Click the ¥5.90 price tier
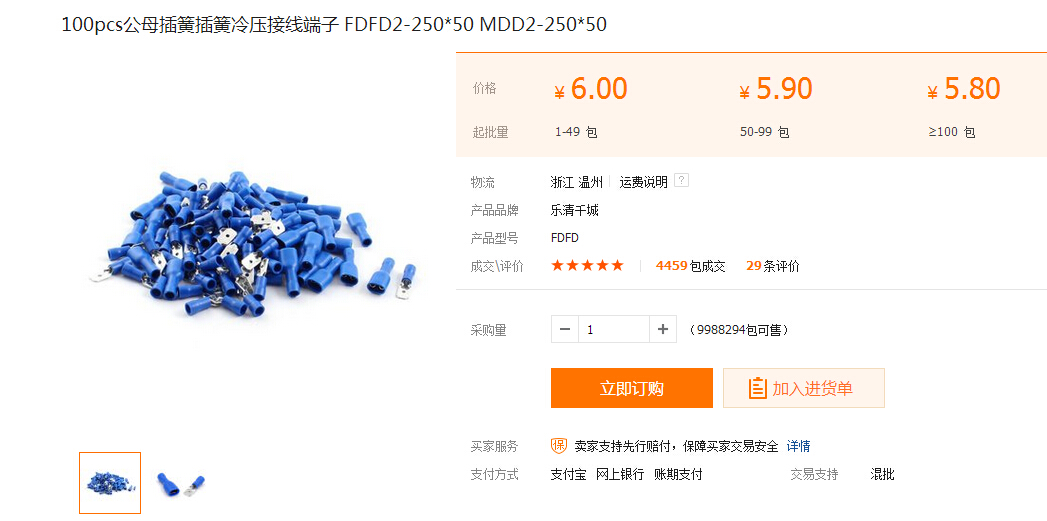This screenshot has width=1047, height=521. click(x=776, y=89)
